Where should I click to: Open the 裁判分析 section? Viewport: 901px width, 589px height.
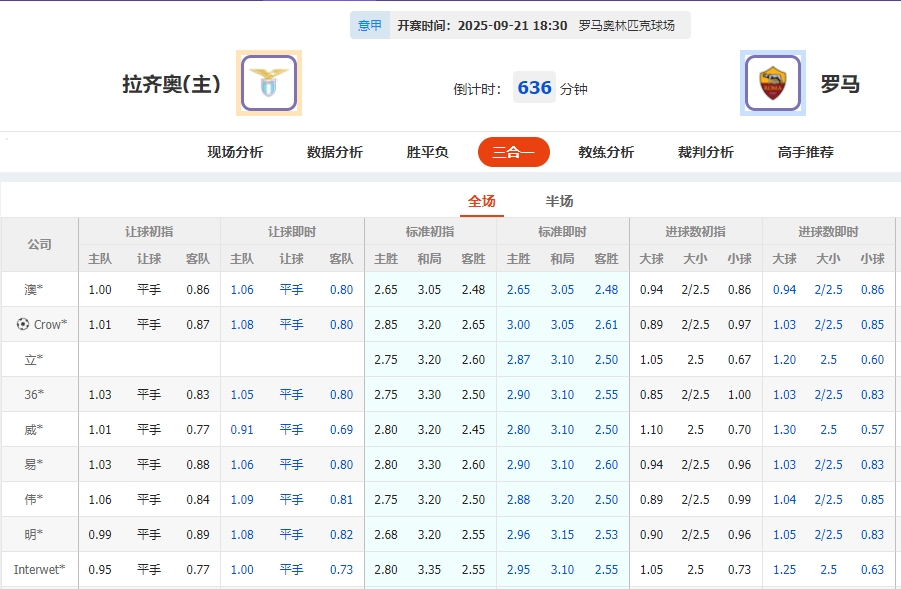coord(705,152)
